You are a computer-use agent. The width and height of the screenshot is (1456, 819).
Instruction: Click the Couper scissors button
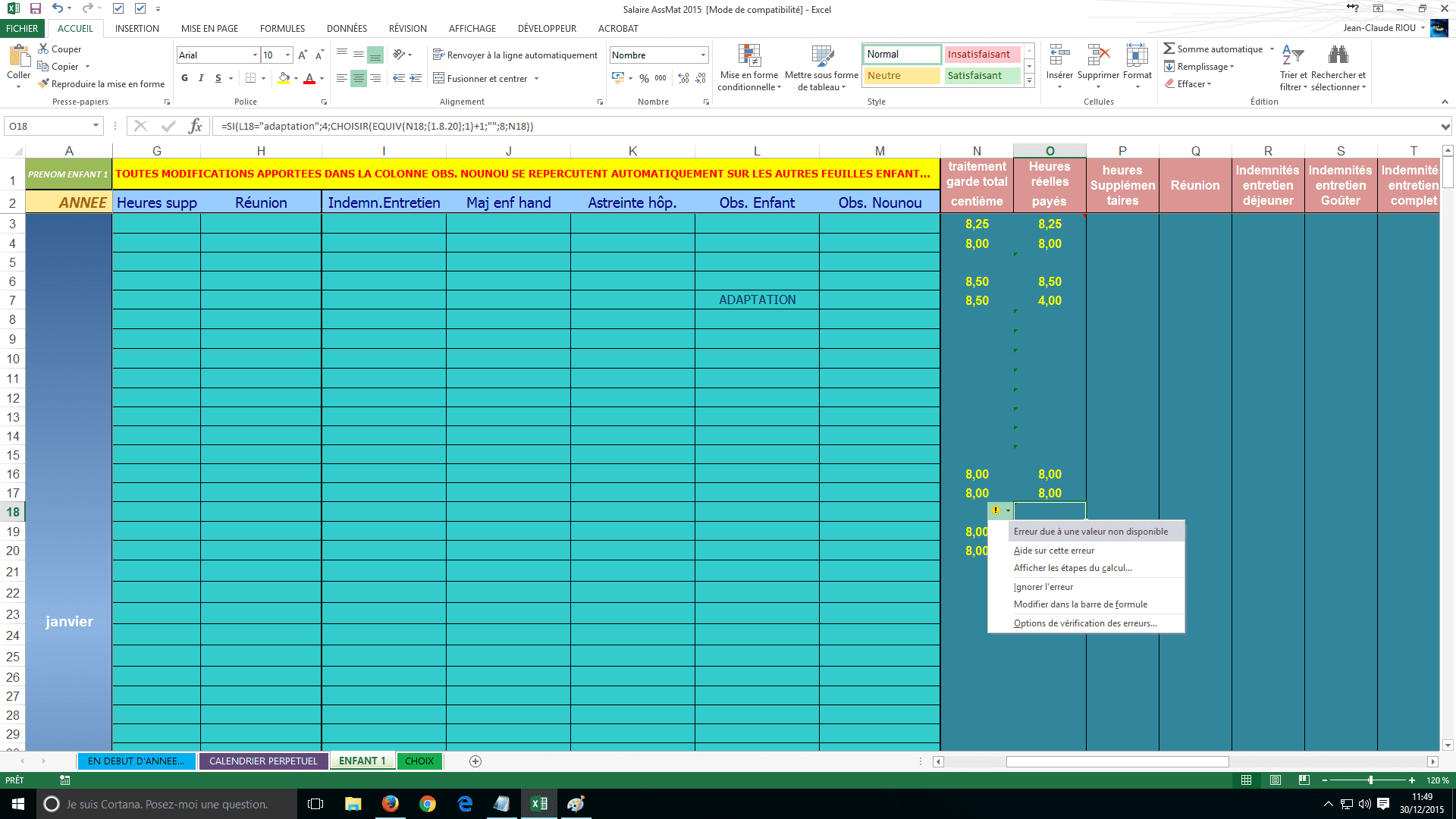[x=59, y=49]
